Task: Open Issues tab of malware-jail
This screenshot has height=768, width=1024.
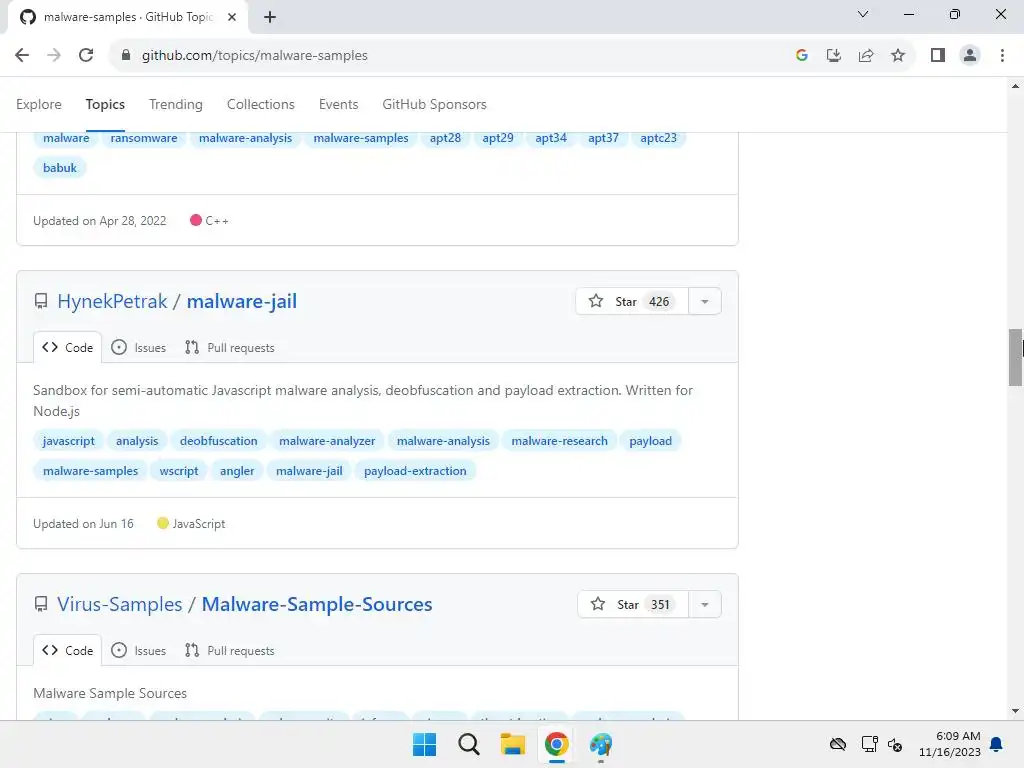Action: [x=138, y=347]
